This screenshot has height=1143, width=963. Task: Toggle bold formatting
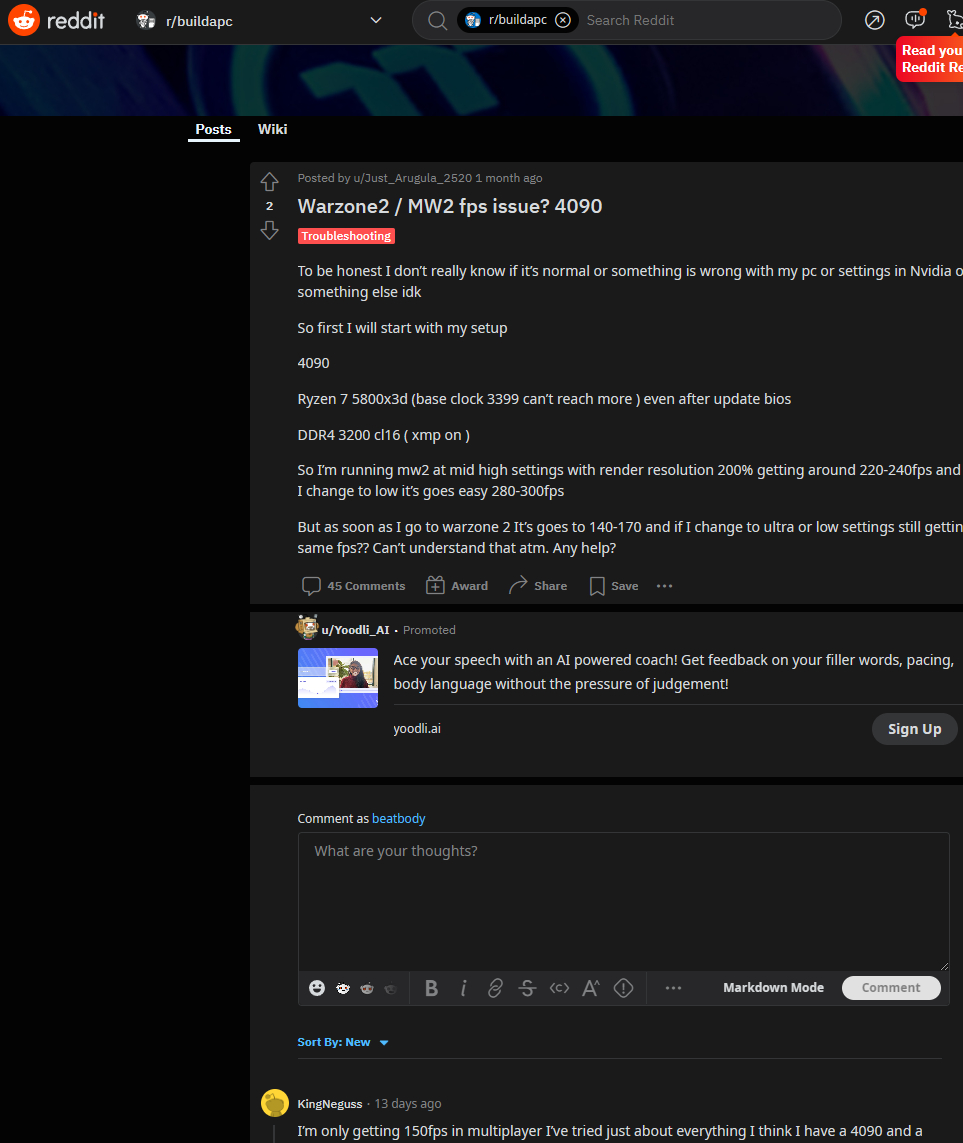coord(432,988)
